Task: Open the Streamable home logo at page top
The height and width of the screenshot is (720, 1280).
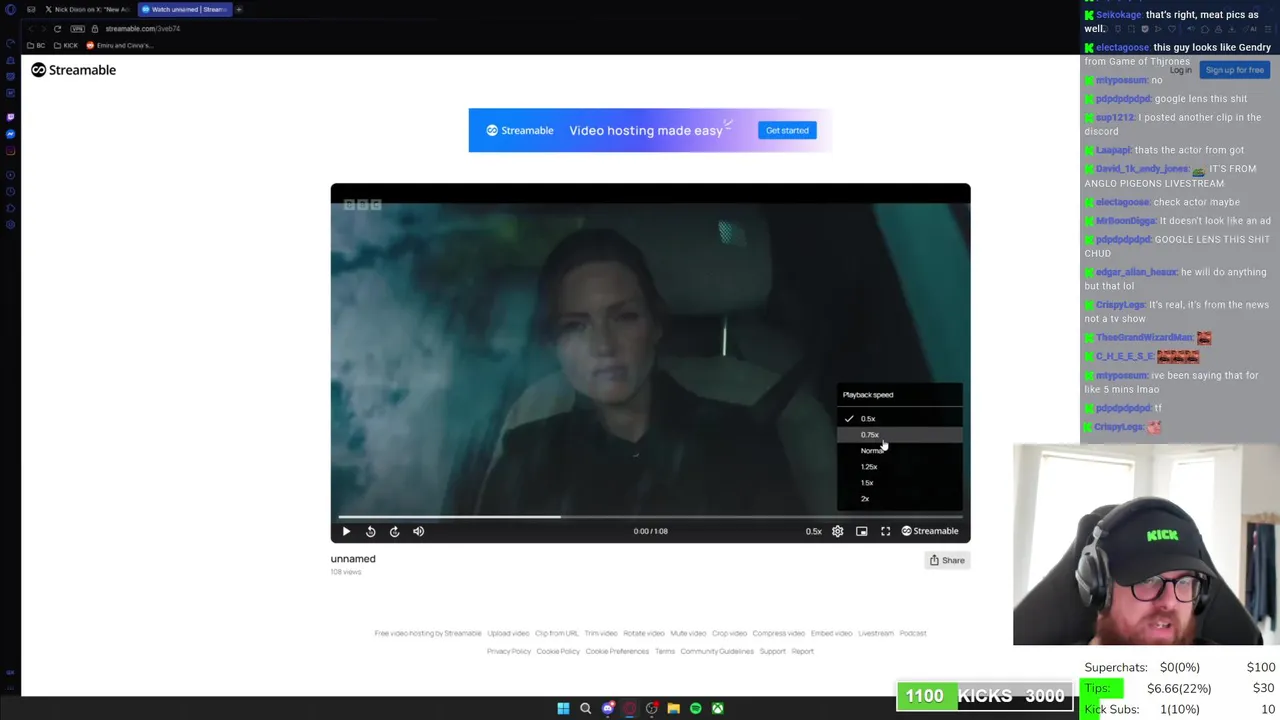Action: tap(74, 70)
